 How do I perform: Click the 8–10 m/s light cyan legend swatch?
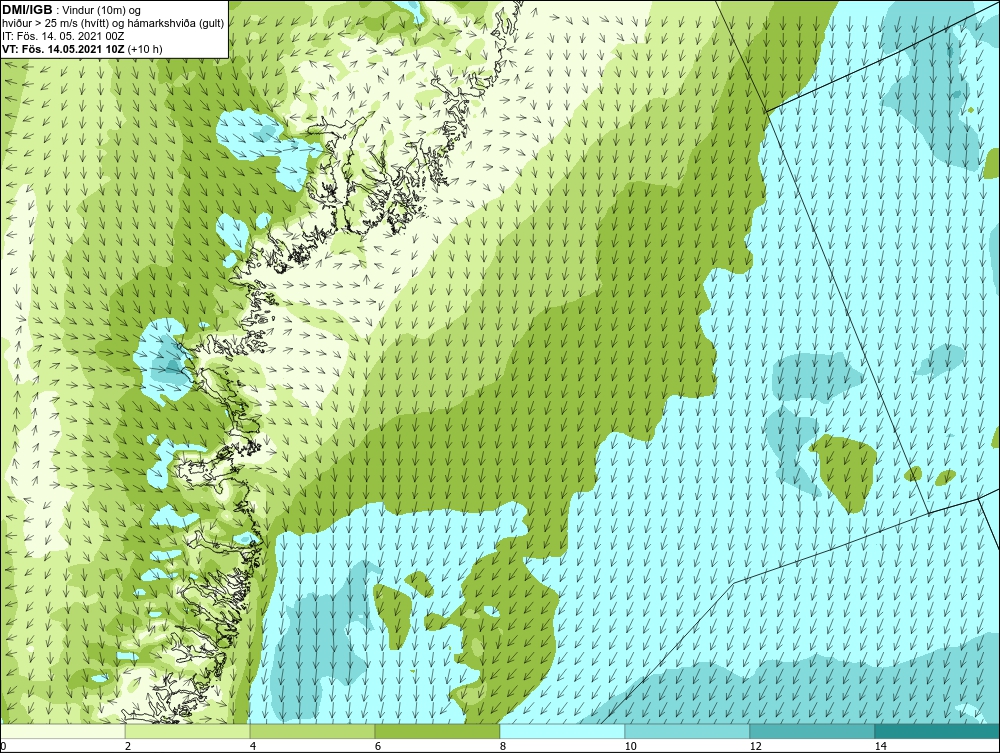[562, 731]
